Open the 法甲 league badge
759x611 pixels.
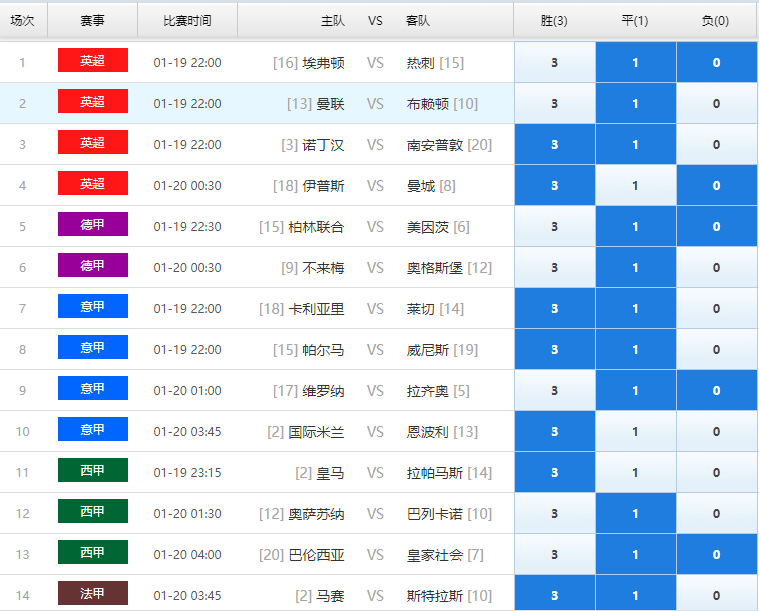click(x=93, y=593)
